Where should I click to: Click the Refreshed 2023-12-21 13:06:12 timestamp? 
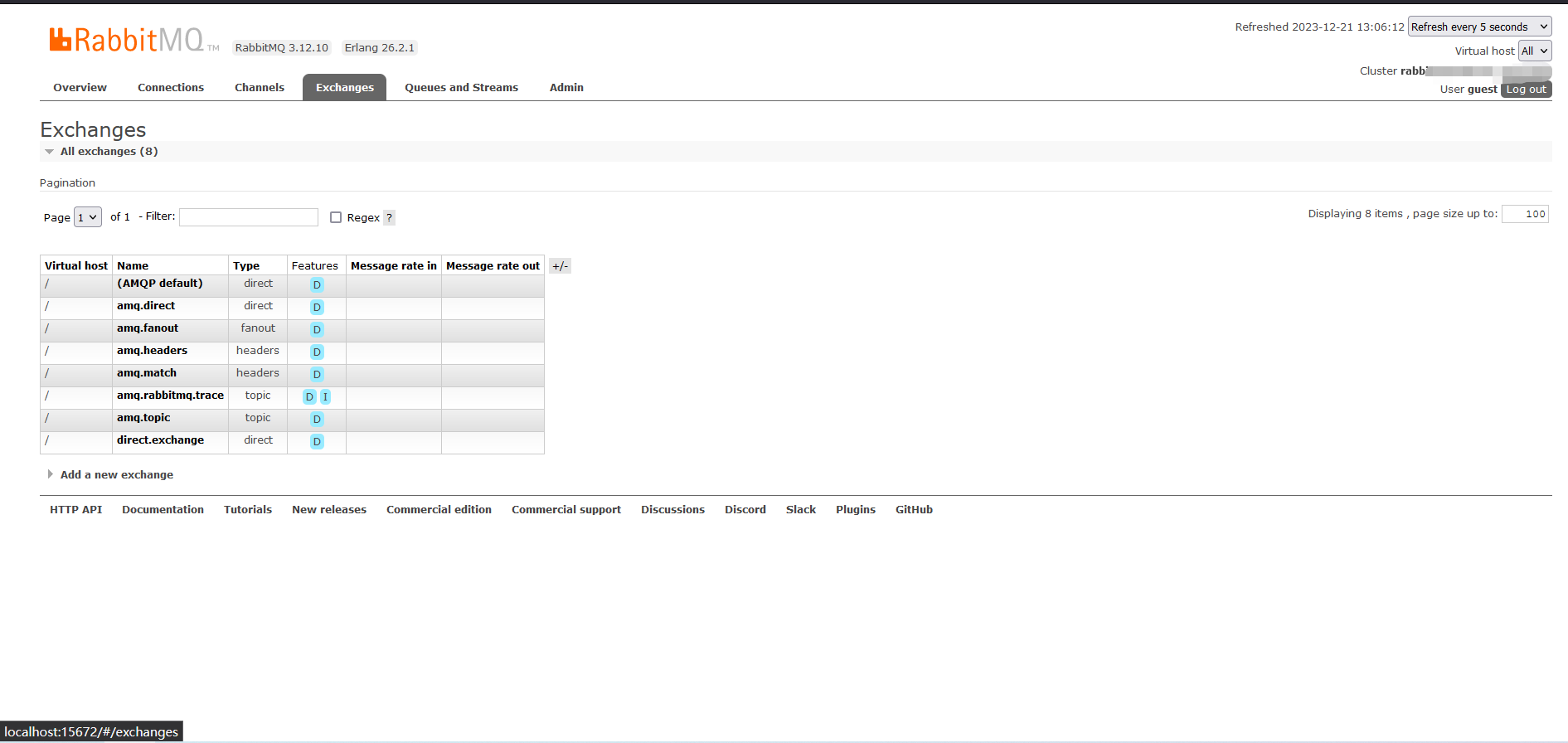(x=1320, y=27)
